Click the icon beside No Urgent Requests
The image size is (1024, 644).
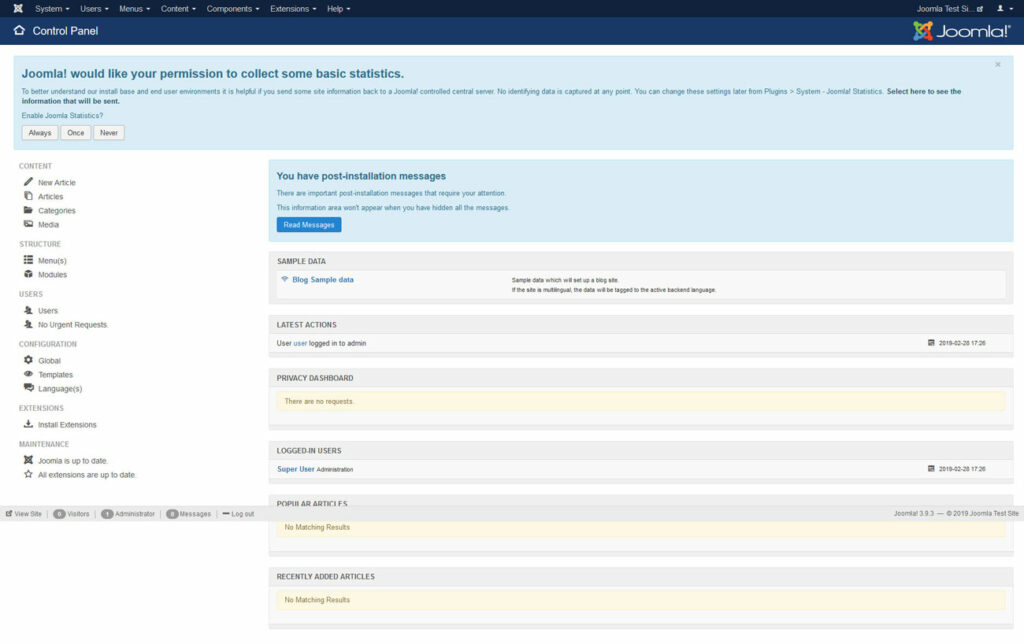(x=28, y=324)
